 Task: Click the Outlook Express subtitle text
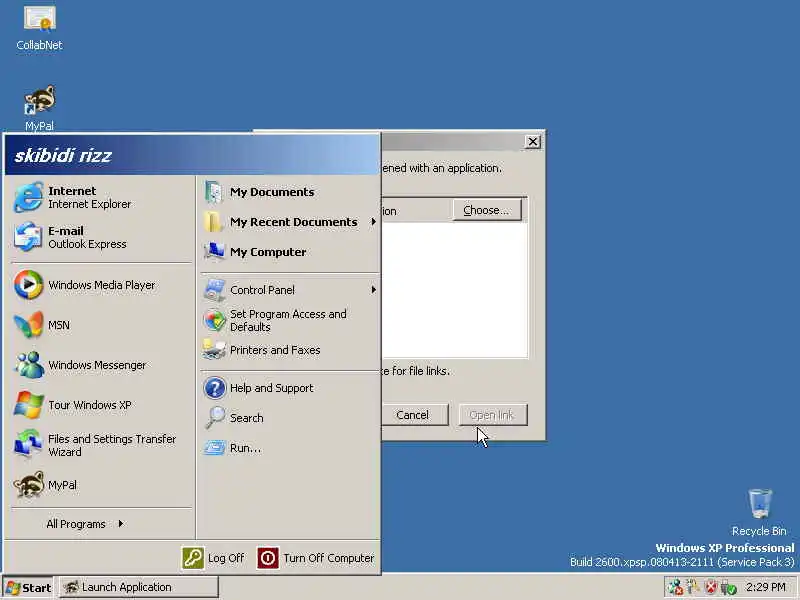[x=87, y=244]
